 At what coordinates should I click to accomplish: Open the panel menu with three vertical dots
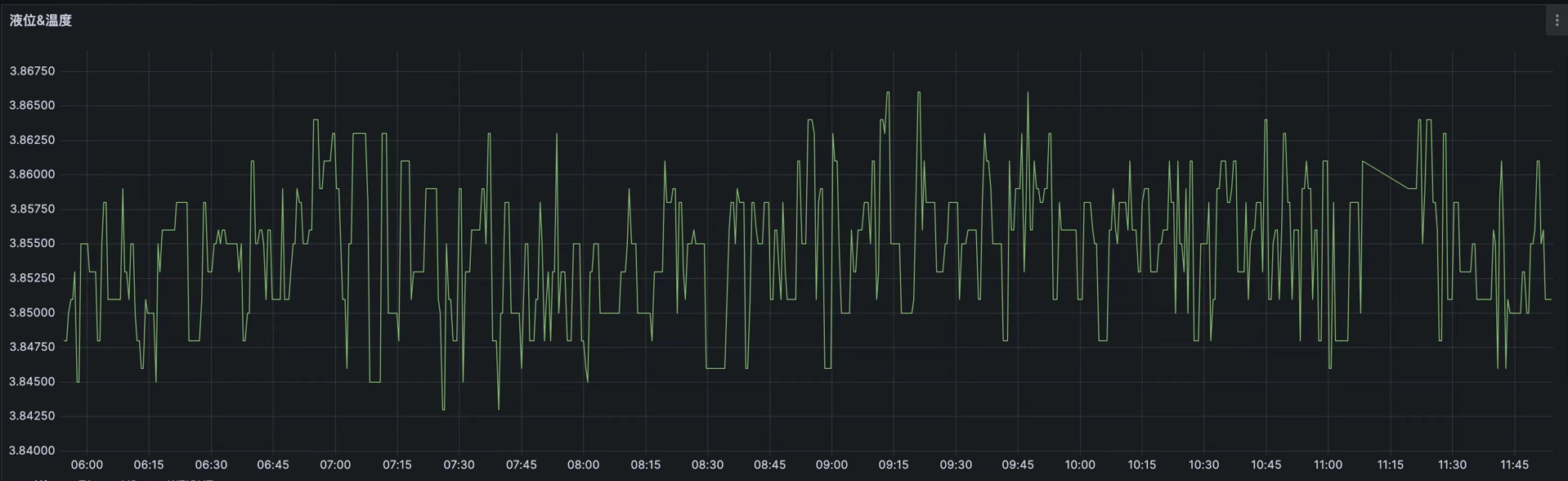click(x=1557, y=21)
